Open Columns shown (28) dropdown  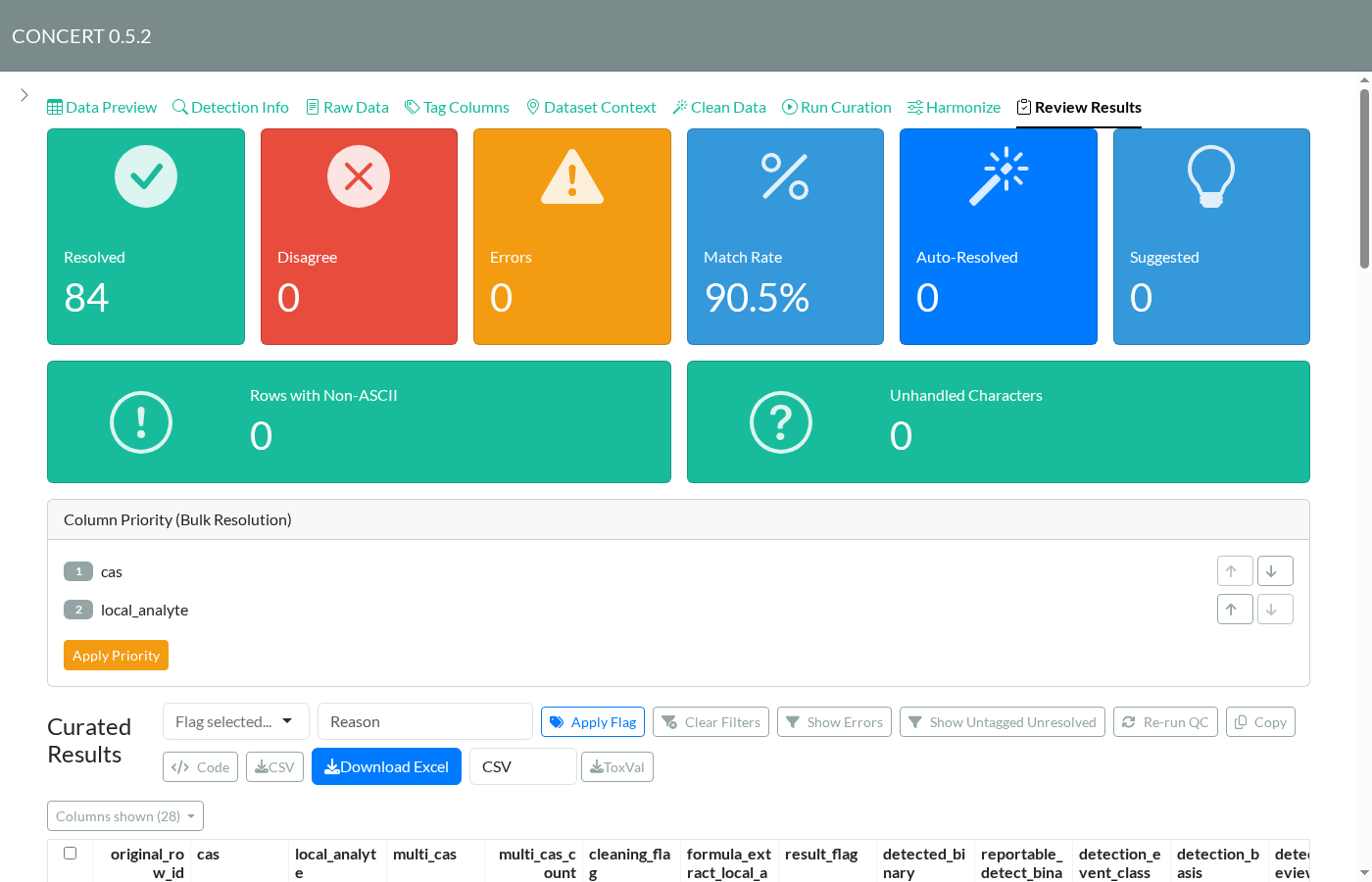pos(125,816)
